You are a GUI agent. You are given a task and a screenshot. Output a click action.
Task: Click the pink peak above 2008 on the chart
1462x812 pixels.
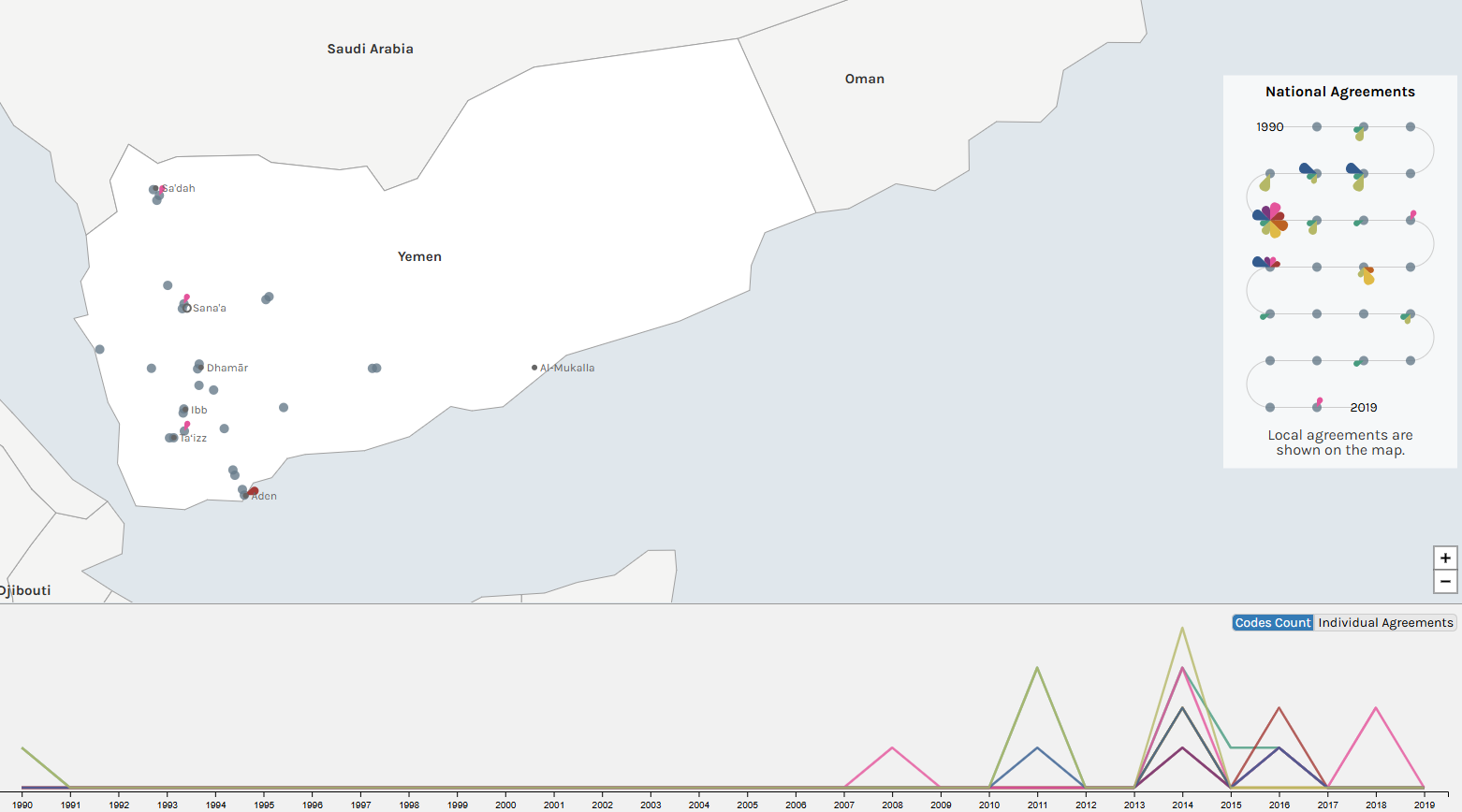click(894, 748)
